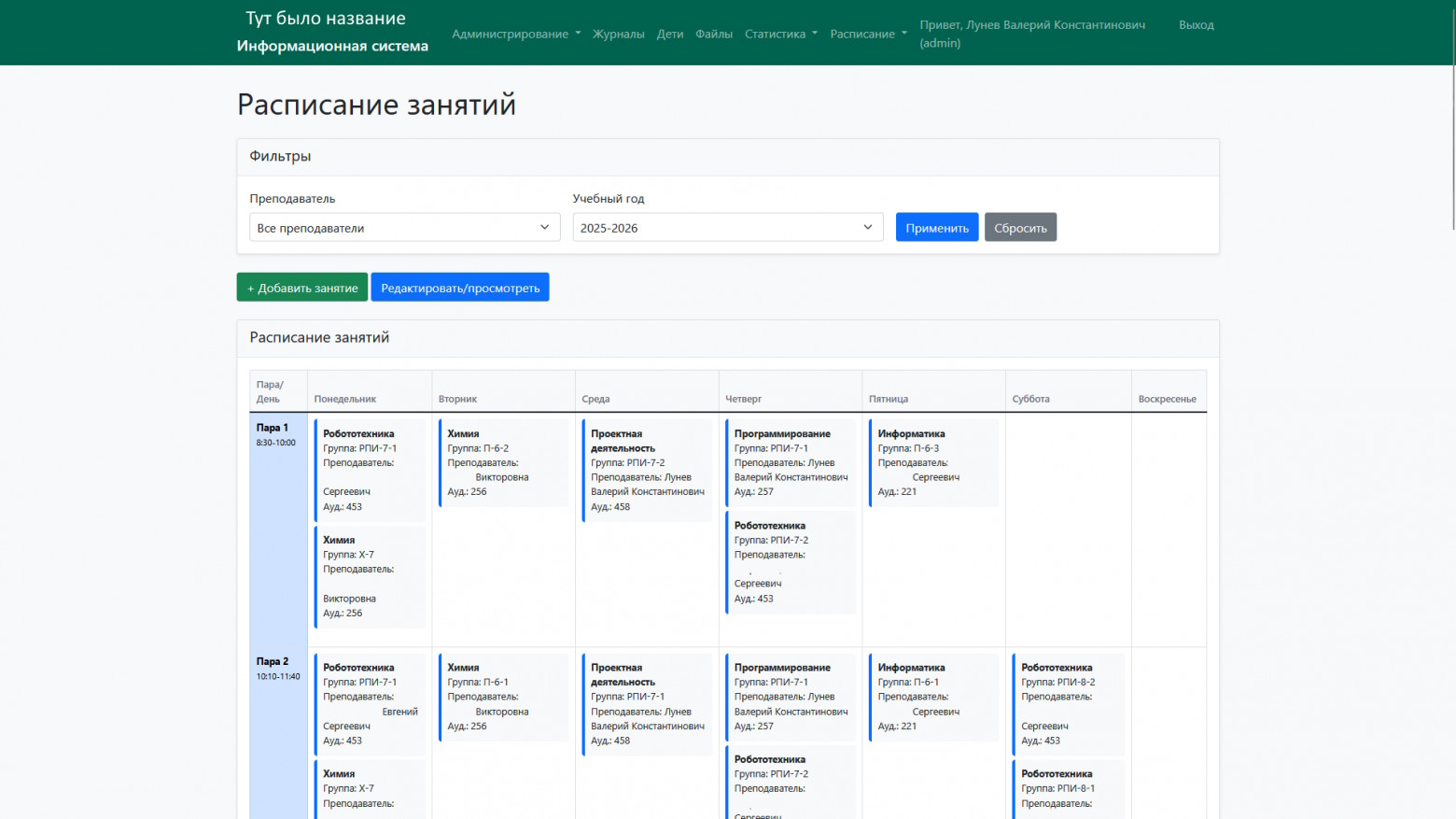Open the Учебный год select box
Viewport: 1456px width, 819px height.
click(727, 228)
